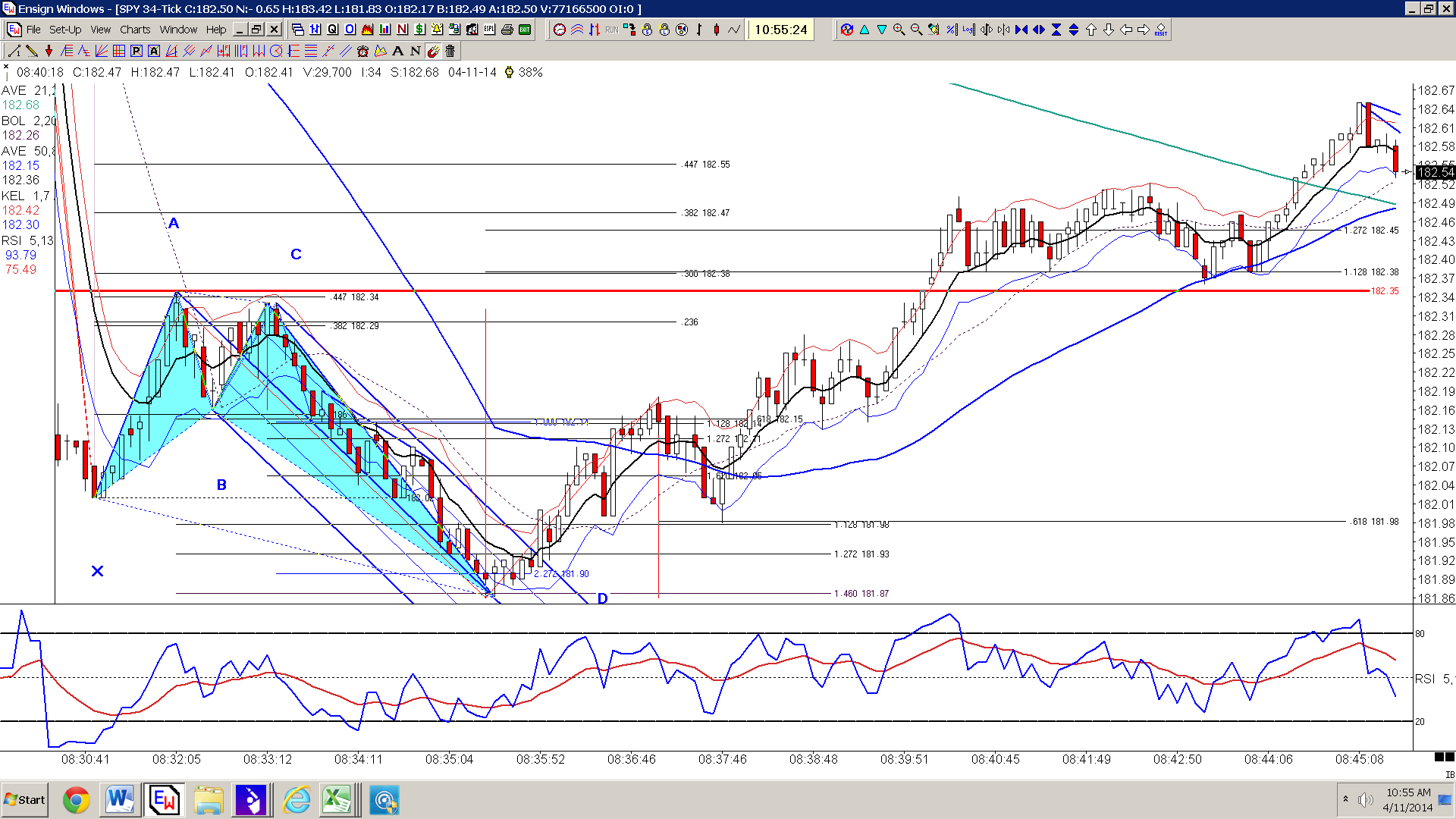This screenshot has height=819, width=1456.
Task: Select the line drawing tool
Action: [x=14, y=51]
